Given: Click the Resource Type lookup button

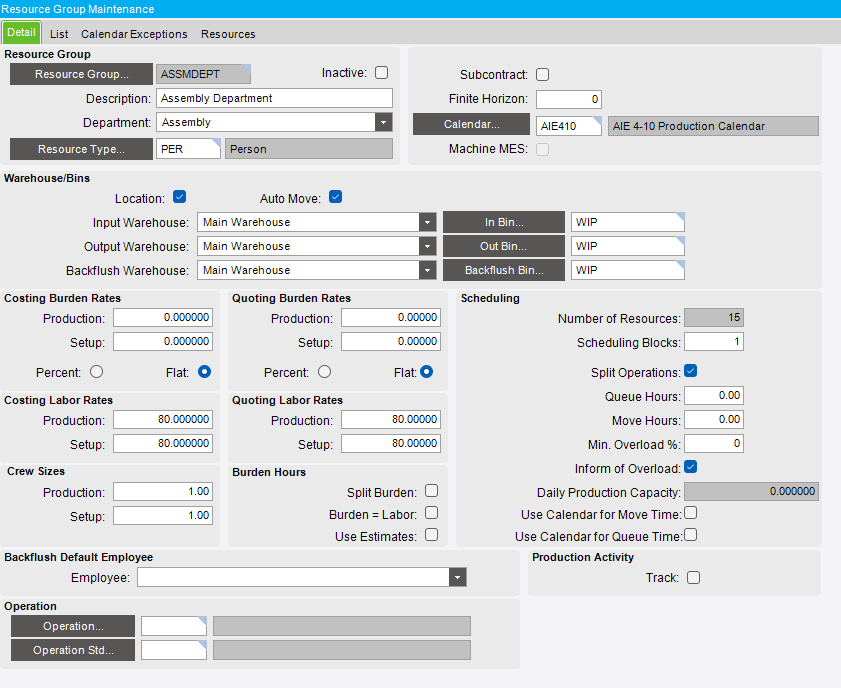Looking at the screenshot, I should (x=81, y=149).
